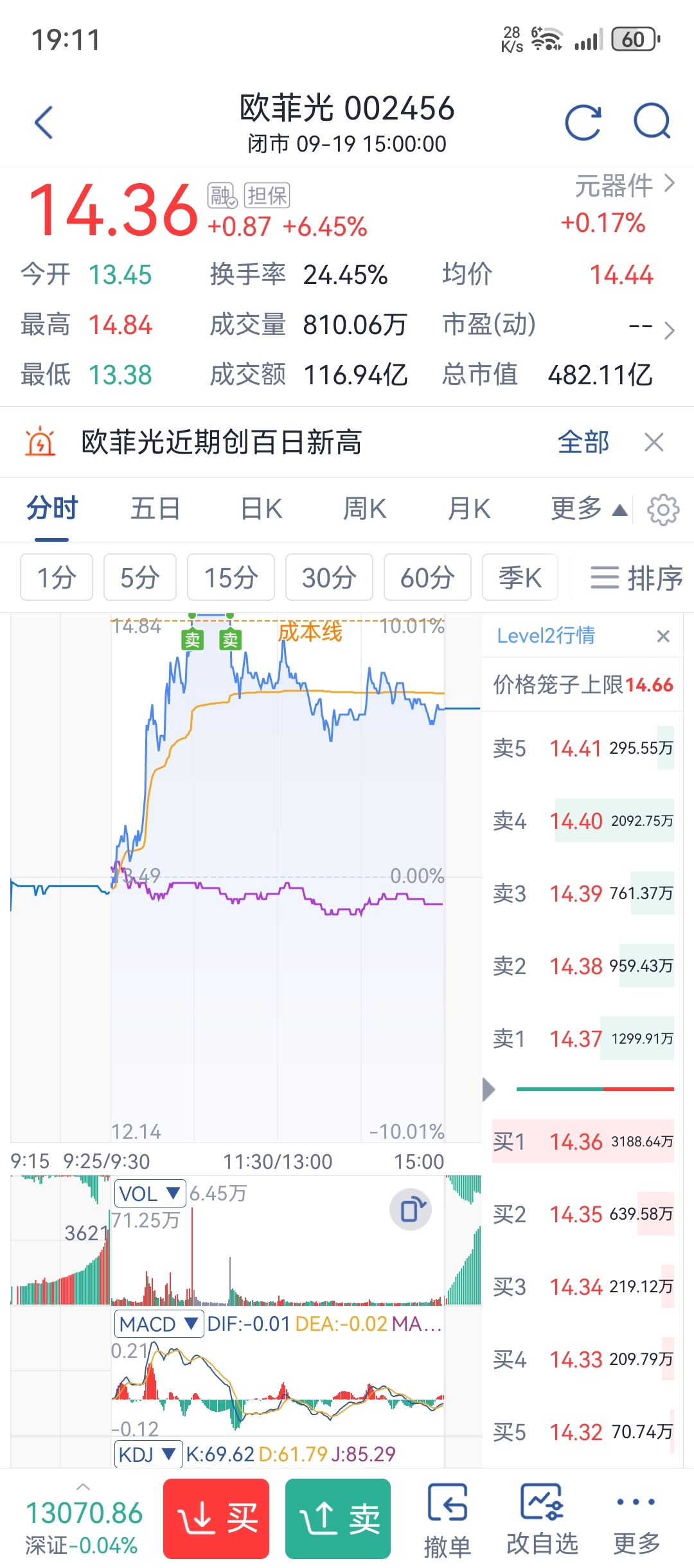Refresh the stock quote data
The image size is (694, 1568).
click(583, 122)
